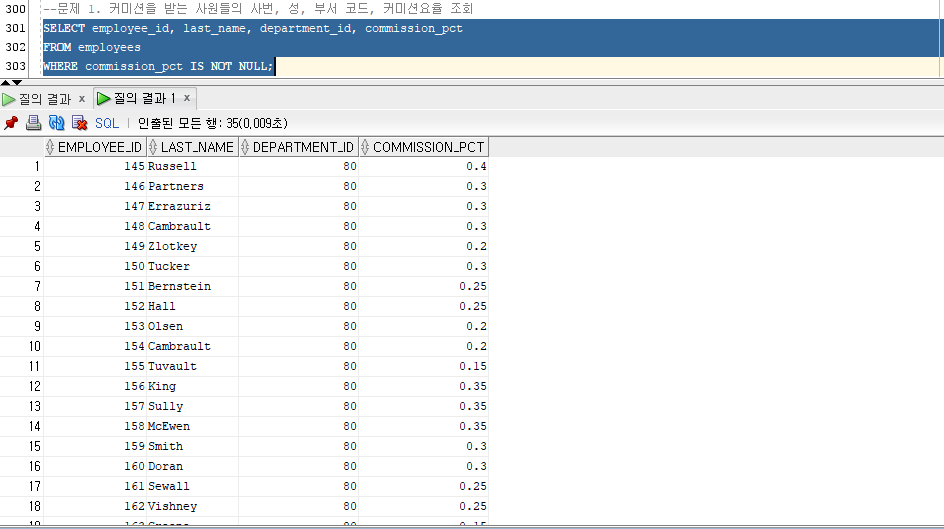Select department 80 cell in Russell row
Viewport: 944px width, 529px height.
click(x=299, y=166)
